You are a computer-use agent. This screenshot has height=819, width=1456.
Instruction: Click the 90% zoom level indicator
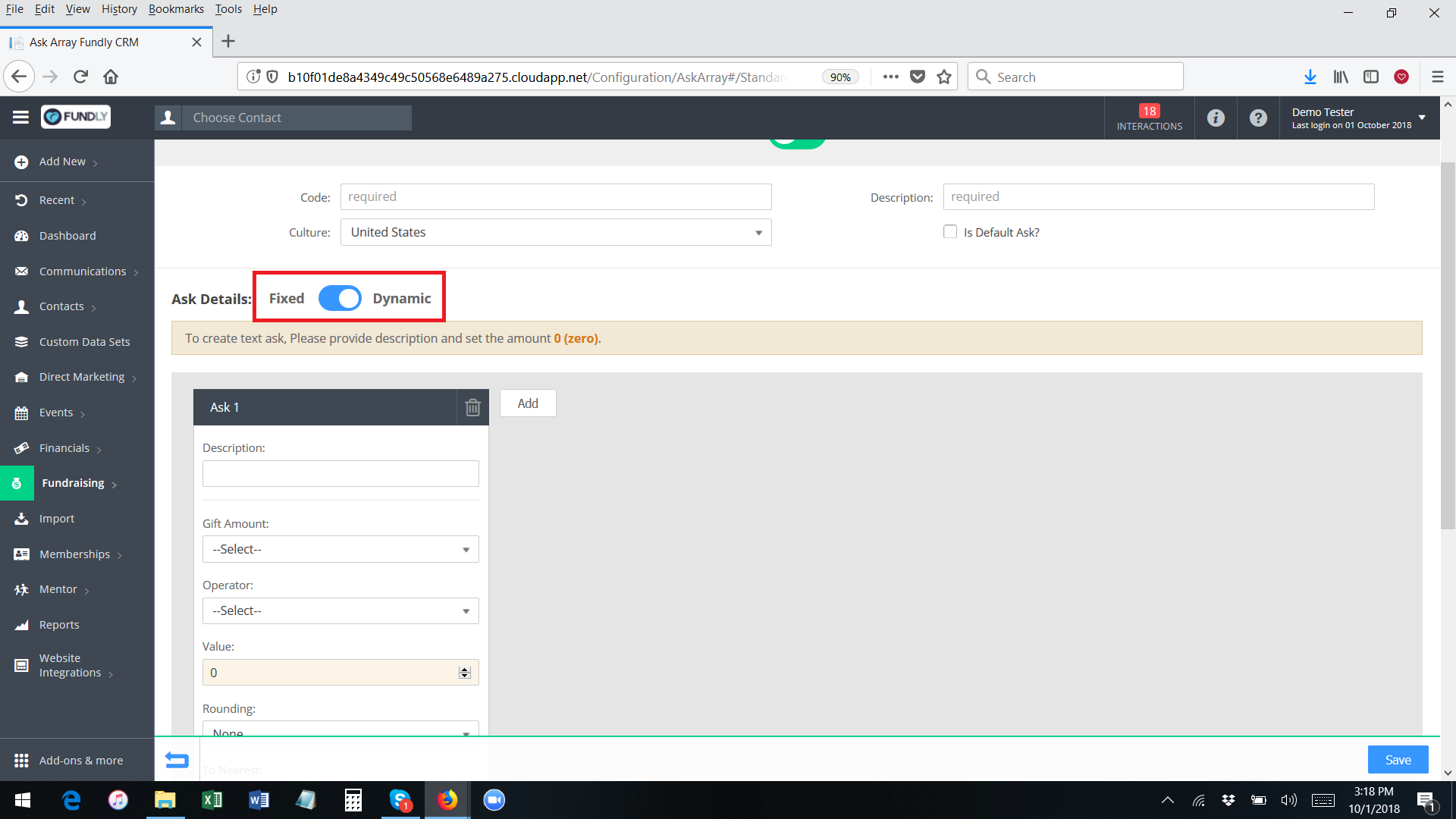tap(840, 77)
